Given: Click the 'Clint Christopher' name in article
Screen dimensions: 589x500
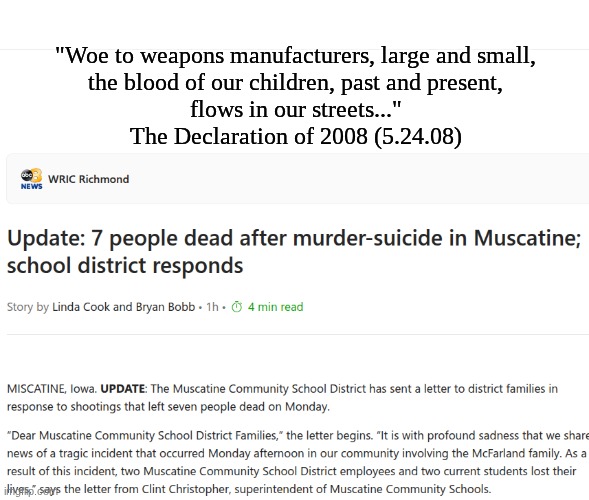Looking at the screenshot, I should [x=185, y=489].
